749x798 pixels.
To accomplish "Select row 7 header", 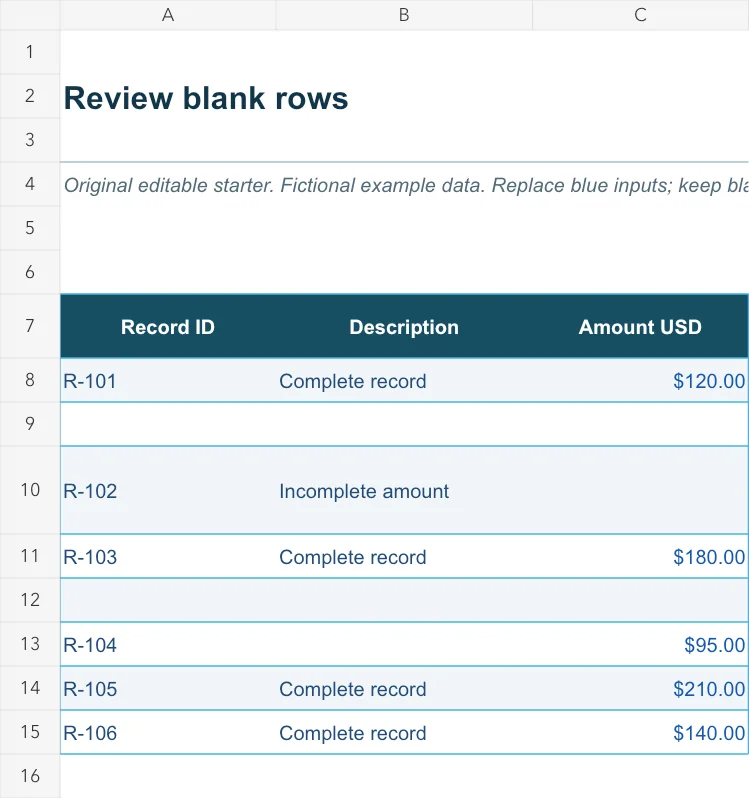I will 30,326.
